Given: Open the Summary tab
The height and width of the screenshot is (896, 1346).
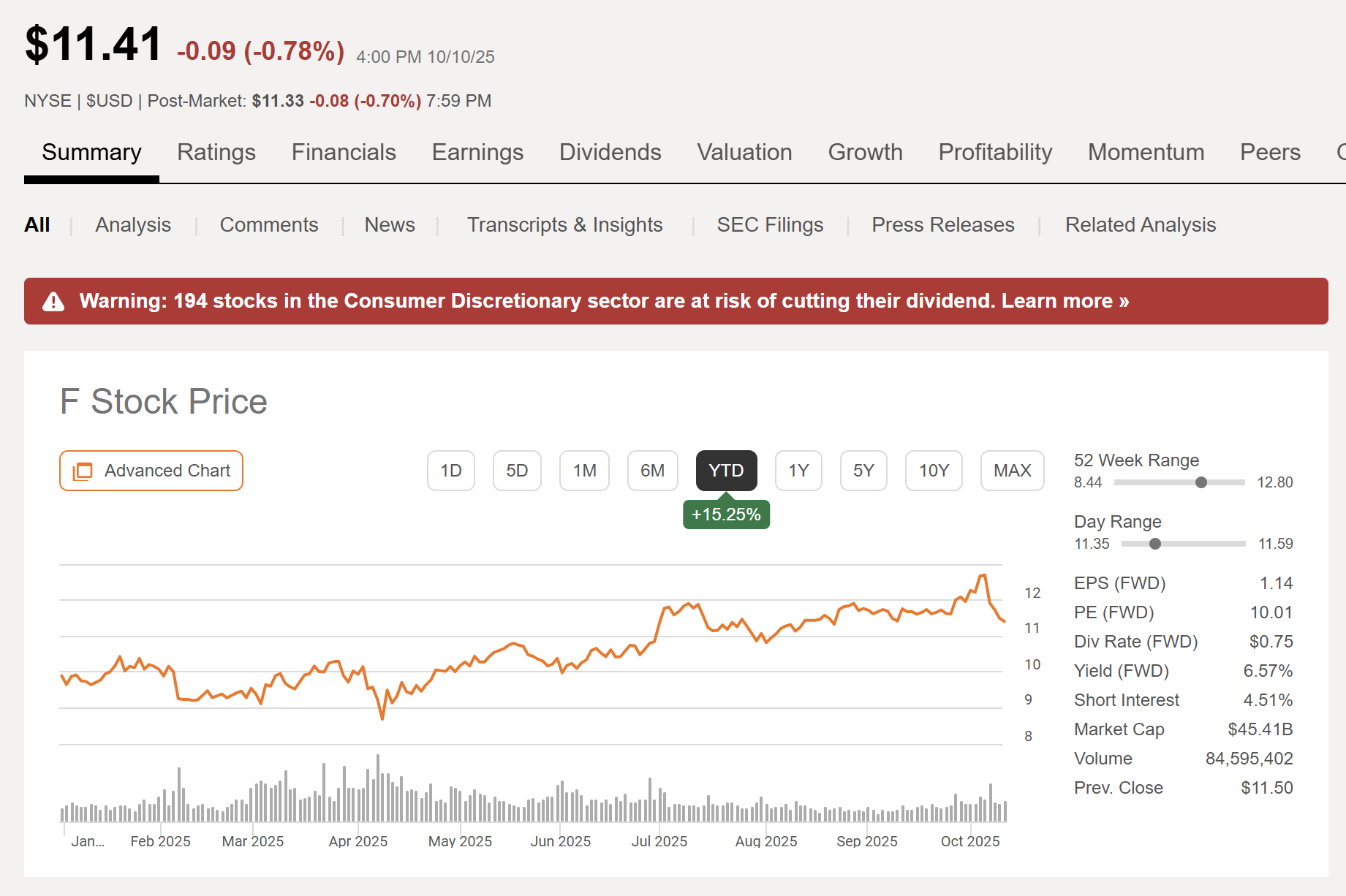Looking at the screenshot, I should 91,152.
